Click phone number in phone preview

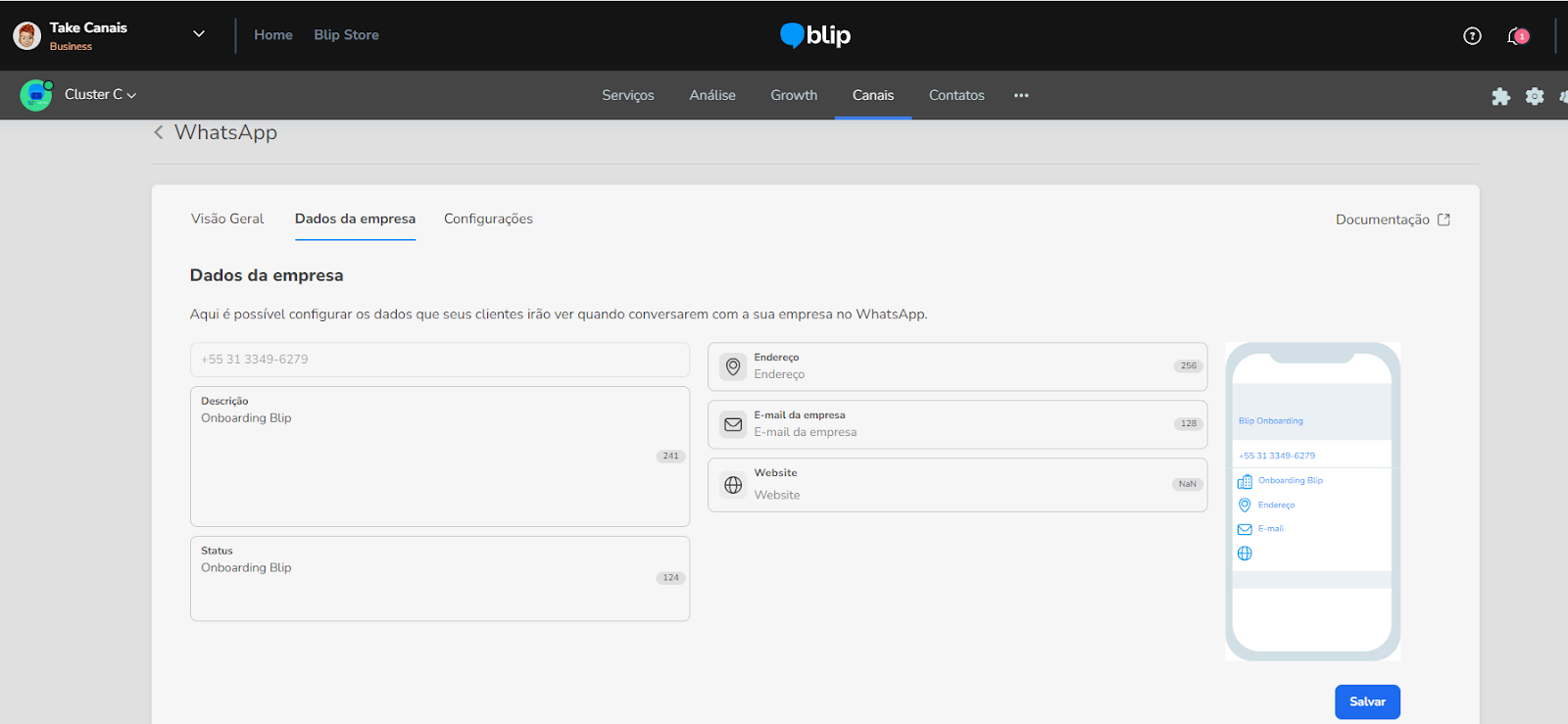coord(1277,456)
